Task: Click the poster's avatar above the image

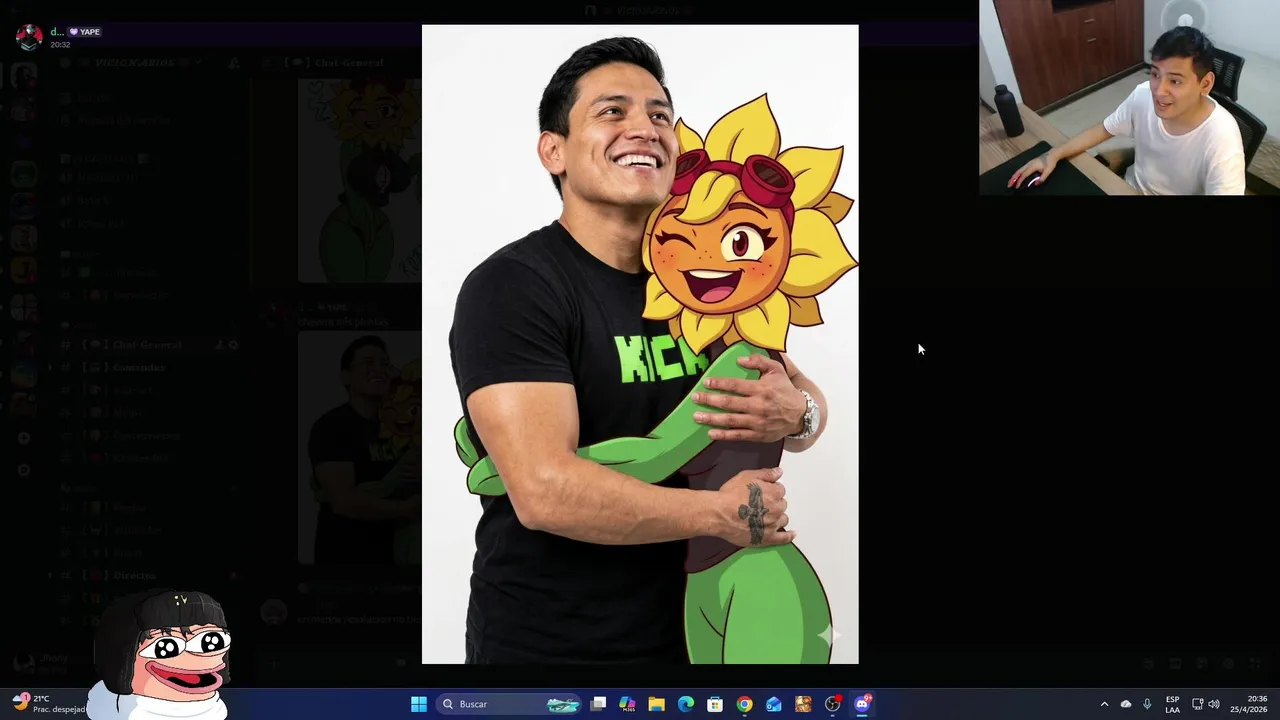Action: coord(29,37)
